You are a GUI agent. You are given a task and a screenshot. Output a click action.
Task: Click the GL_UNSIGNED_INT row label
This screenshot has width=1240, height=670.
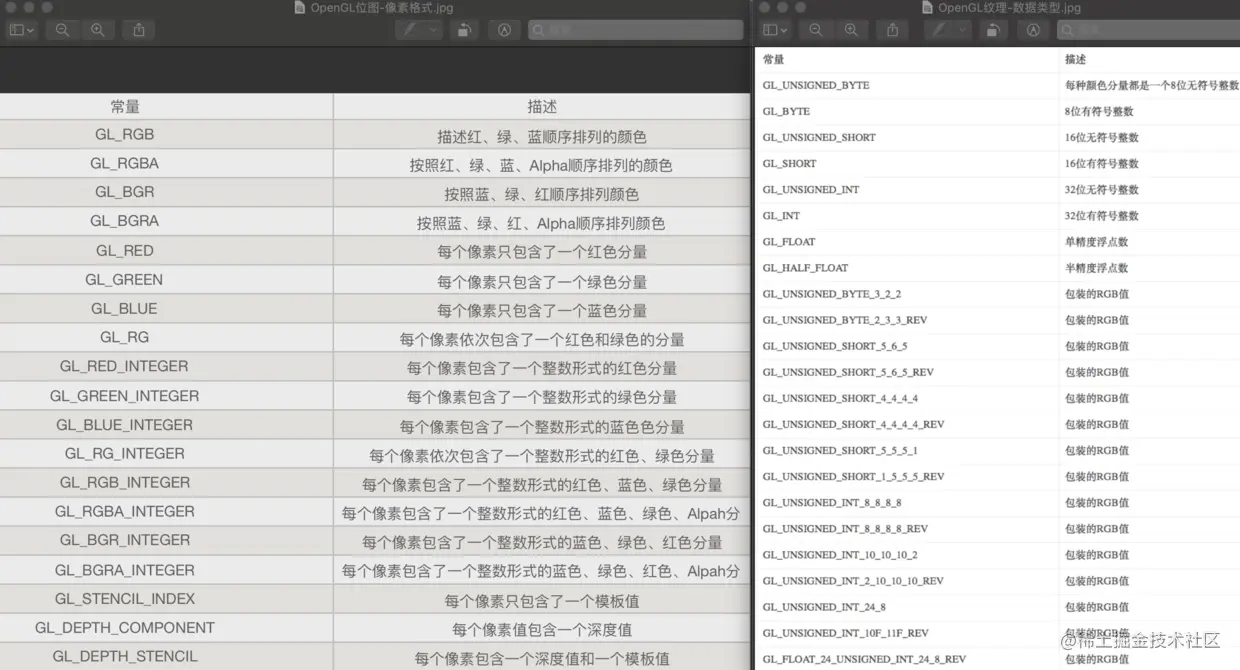click(811, 190)
